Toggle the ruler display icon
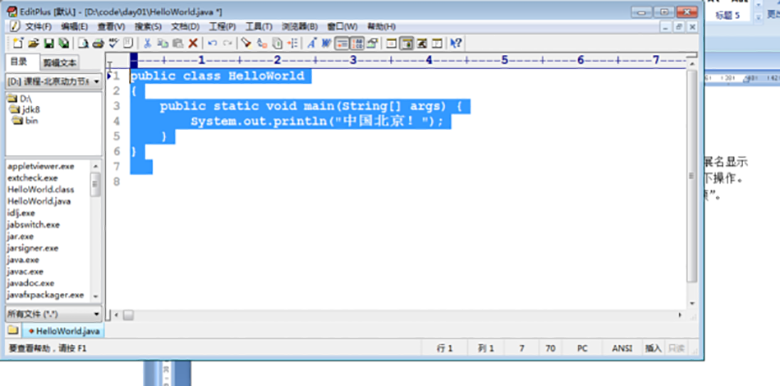 point(342,43)
